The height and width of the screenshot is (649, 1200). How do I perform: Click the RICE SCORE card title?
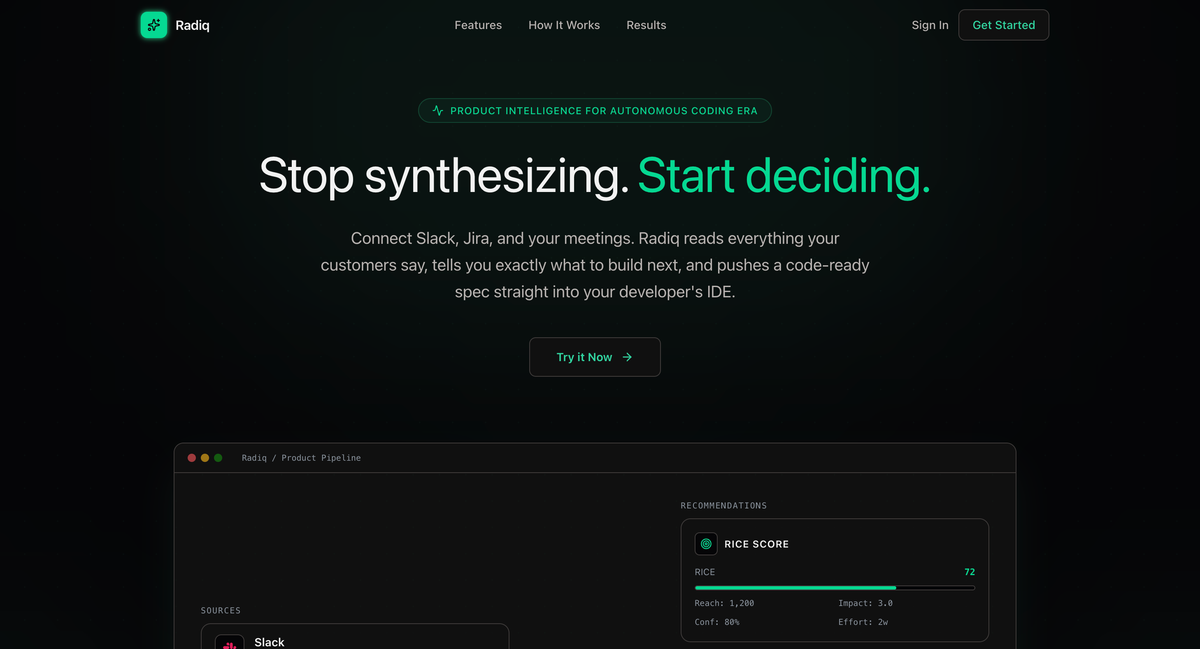tap(757, 544)
